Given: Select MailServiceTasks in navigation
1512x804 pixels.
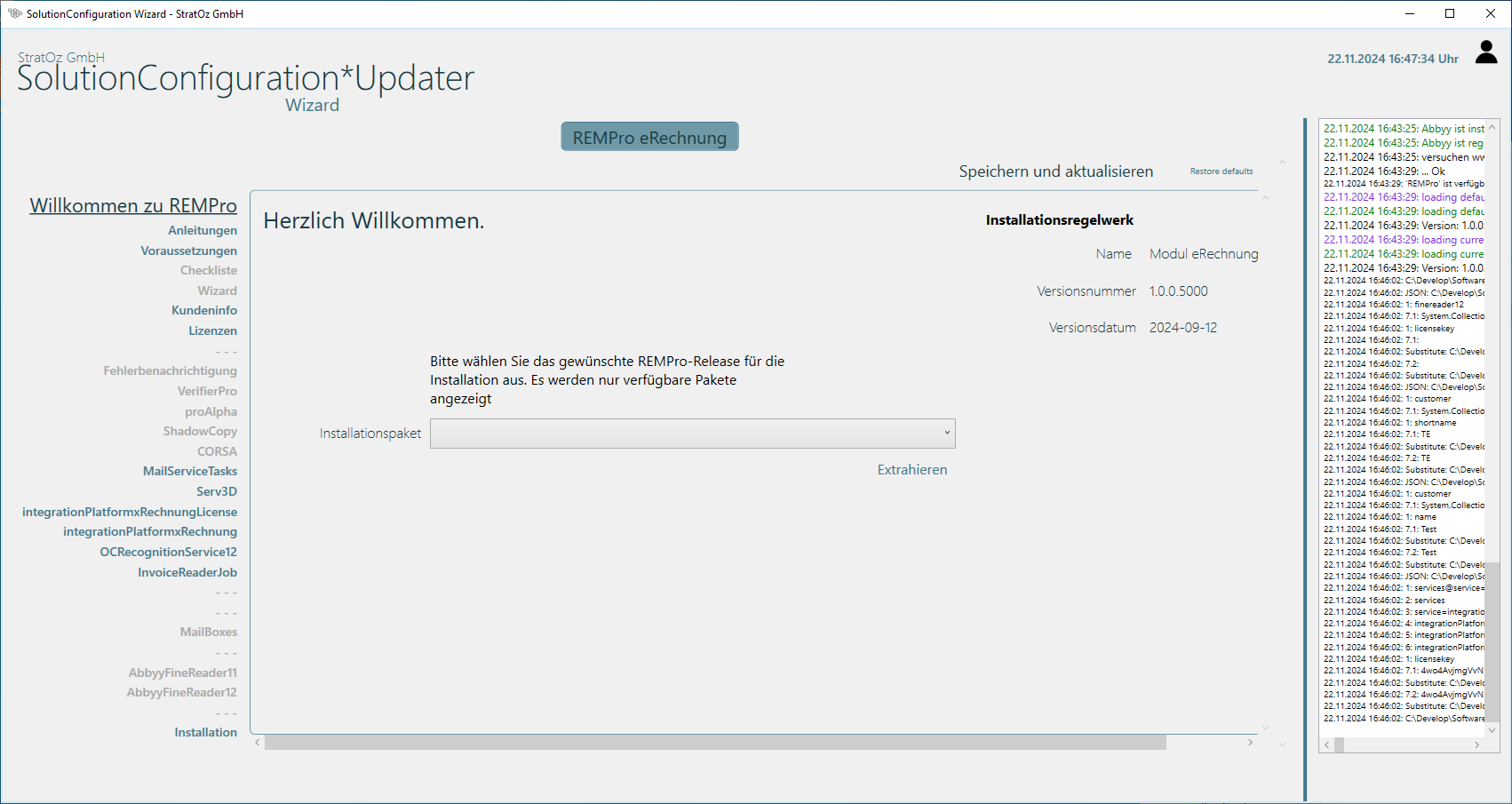Looking at the screenshot, I should click(190, 472).
